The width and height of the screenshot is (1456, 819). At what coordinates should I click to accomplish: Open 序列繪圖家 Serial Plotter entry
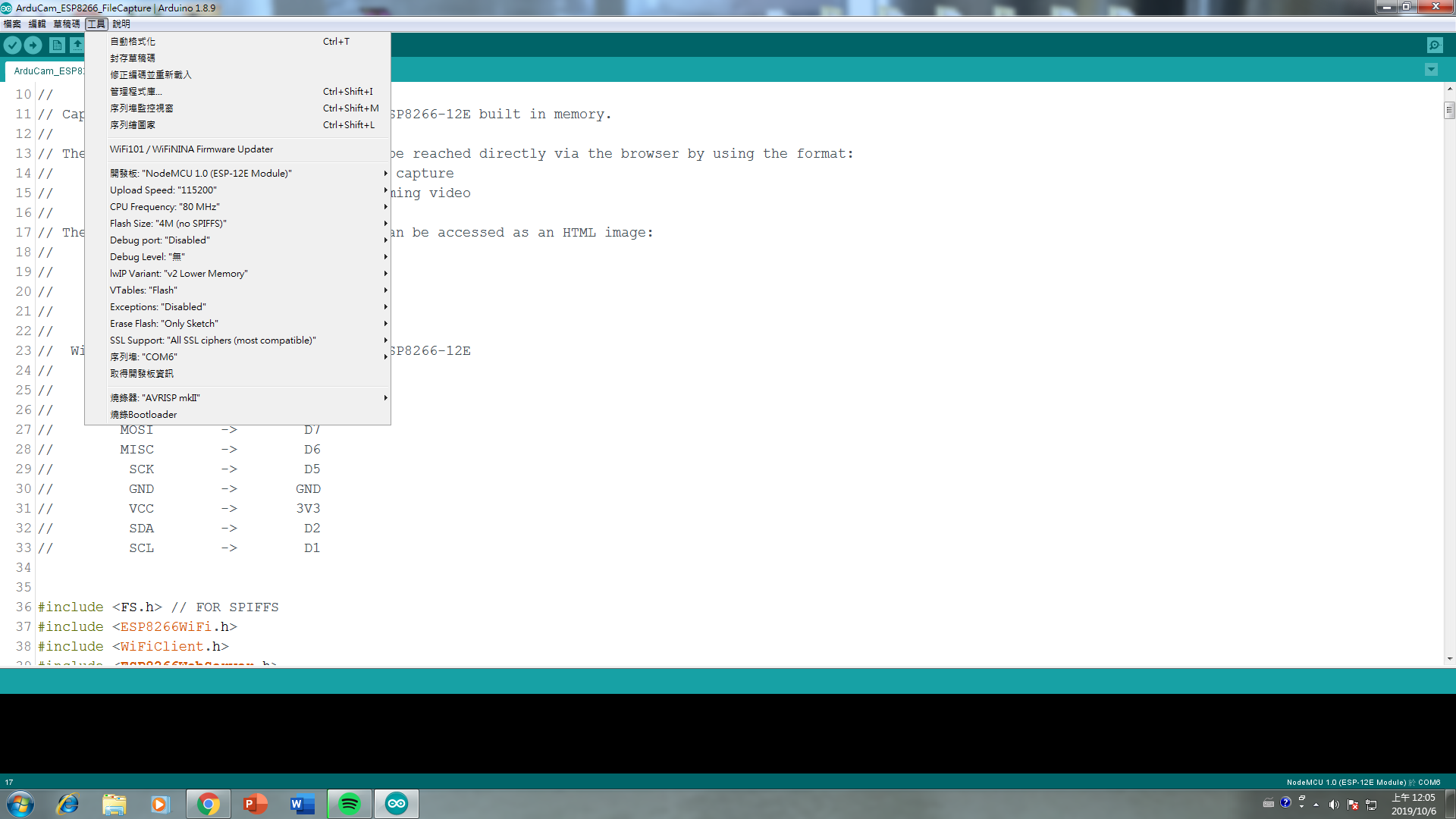click(238, 125)
